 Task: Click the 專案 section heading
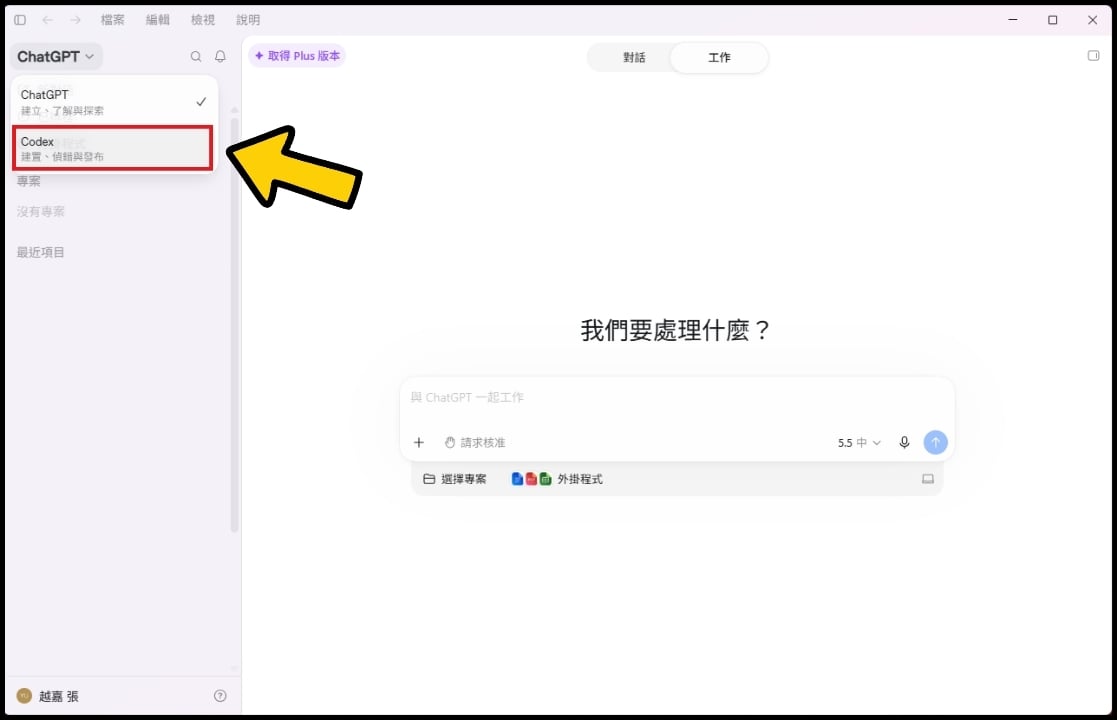pyautogui.click(x=29, y=181)
